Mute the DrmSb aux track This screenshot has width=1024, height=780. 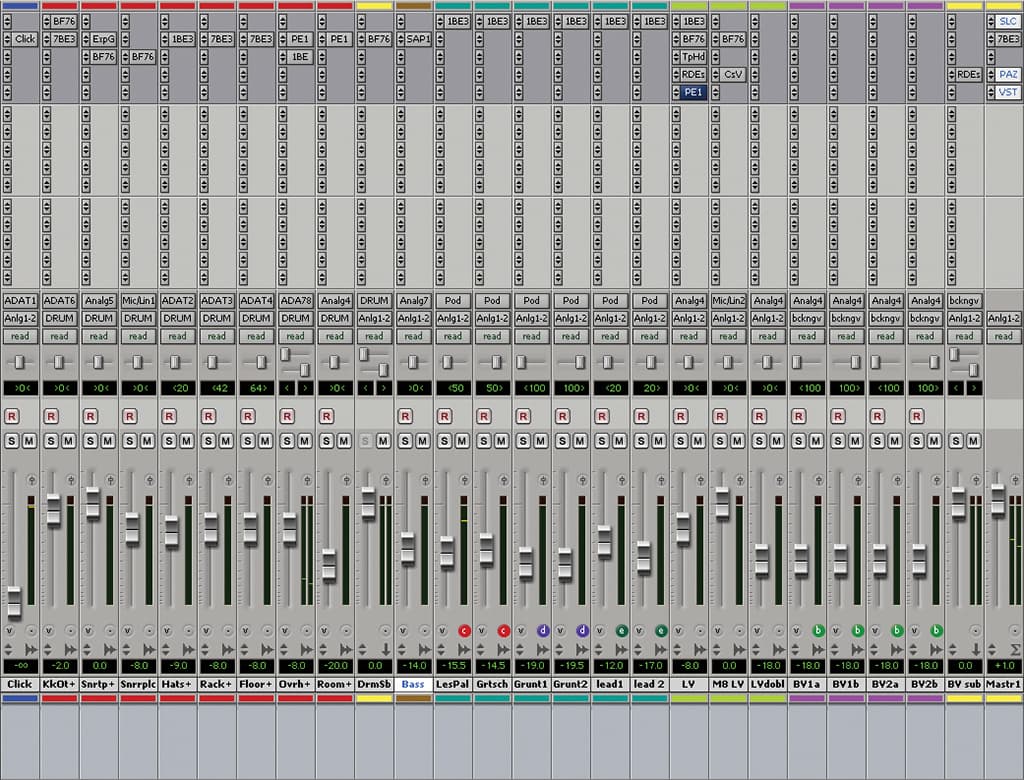coord(383,442)
